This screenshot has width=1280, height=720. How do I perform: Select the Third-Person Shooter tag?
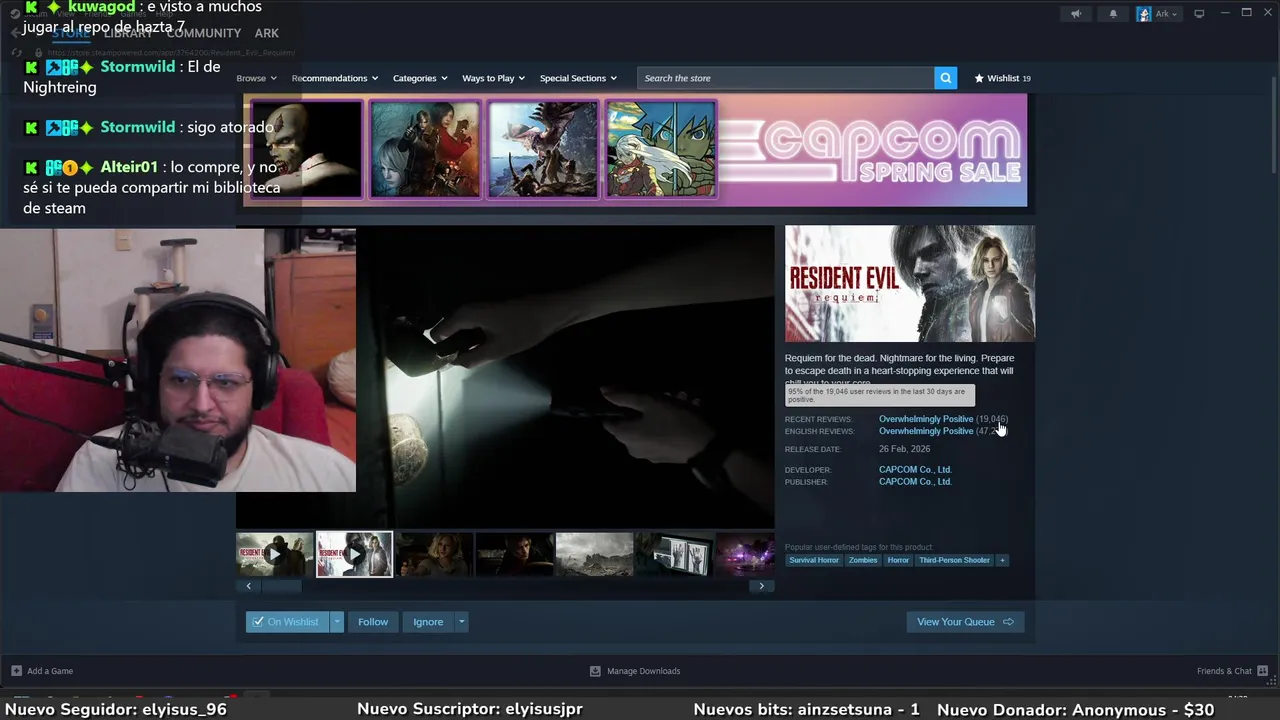click(x=954, y=560)
